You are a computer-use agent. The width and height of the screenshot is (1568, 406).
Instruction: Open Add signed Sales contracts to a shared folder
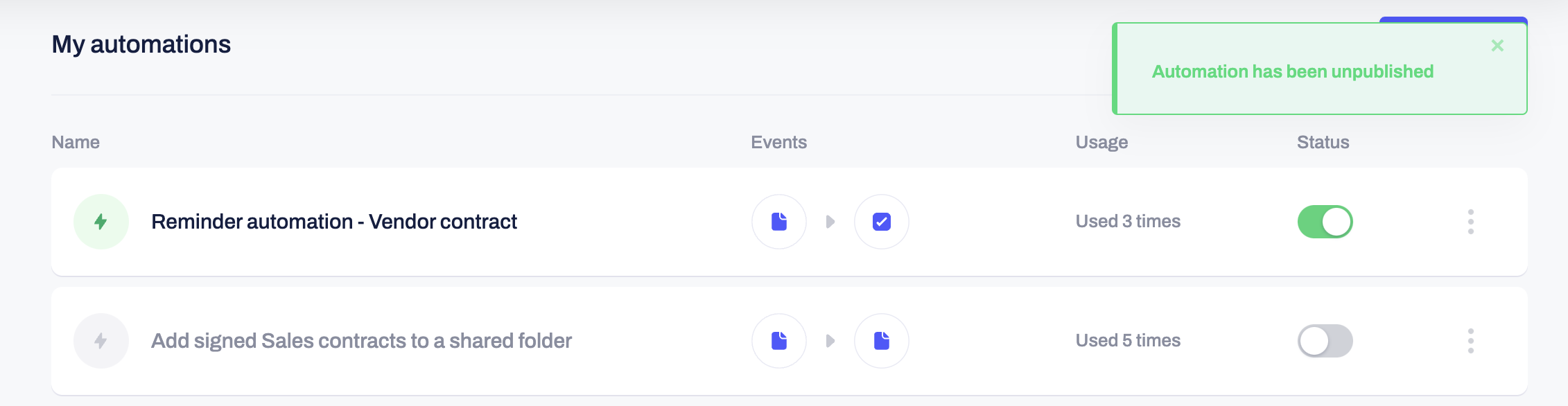(361, 341)
